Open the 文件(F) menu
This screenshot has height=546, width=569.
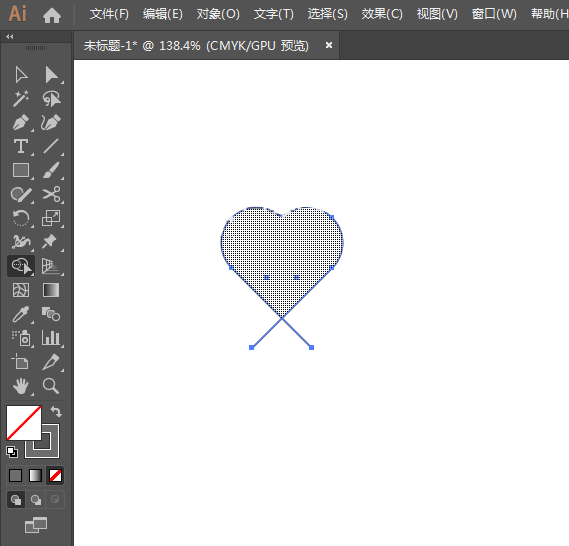click(x=109, y=15)
